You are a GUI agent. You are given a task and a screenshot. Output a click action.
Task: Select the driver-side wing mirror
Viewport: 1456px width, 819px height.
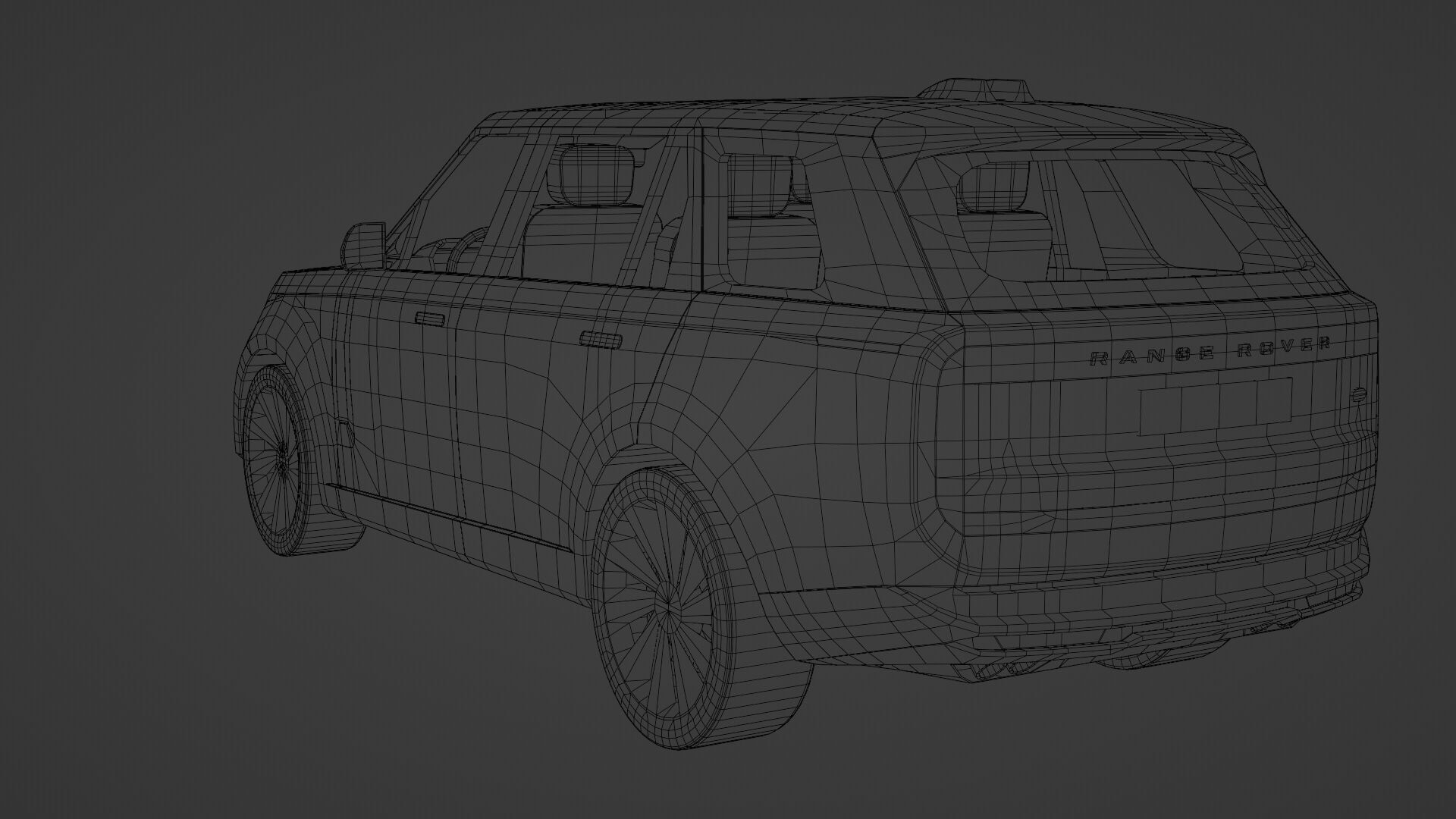click(363, 246)
